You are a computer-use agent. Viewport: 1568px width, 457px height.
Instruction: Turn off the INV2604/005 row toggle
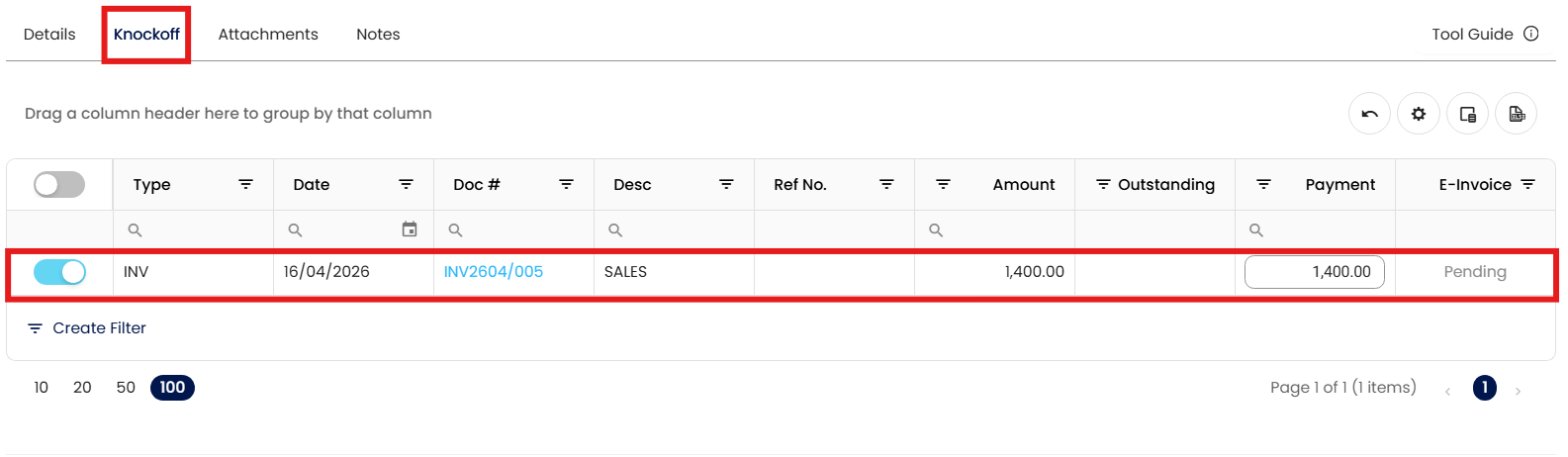pyautogui.click(x=59, y=272)
